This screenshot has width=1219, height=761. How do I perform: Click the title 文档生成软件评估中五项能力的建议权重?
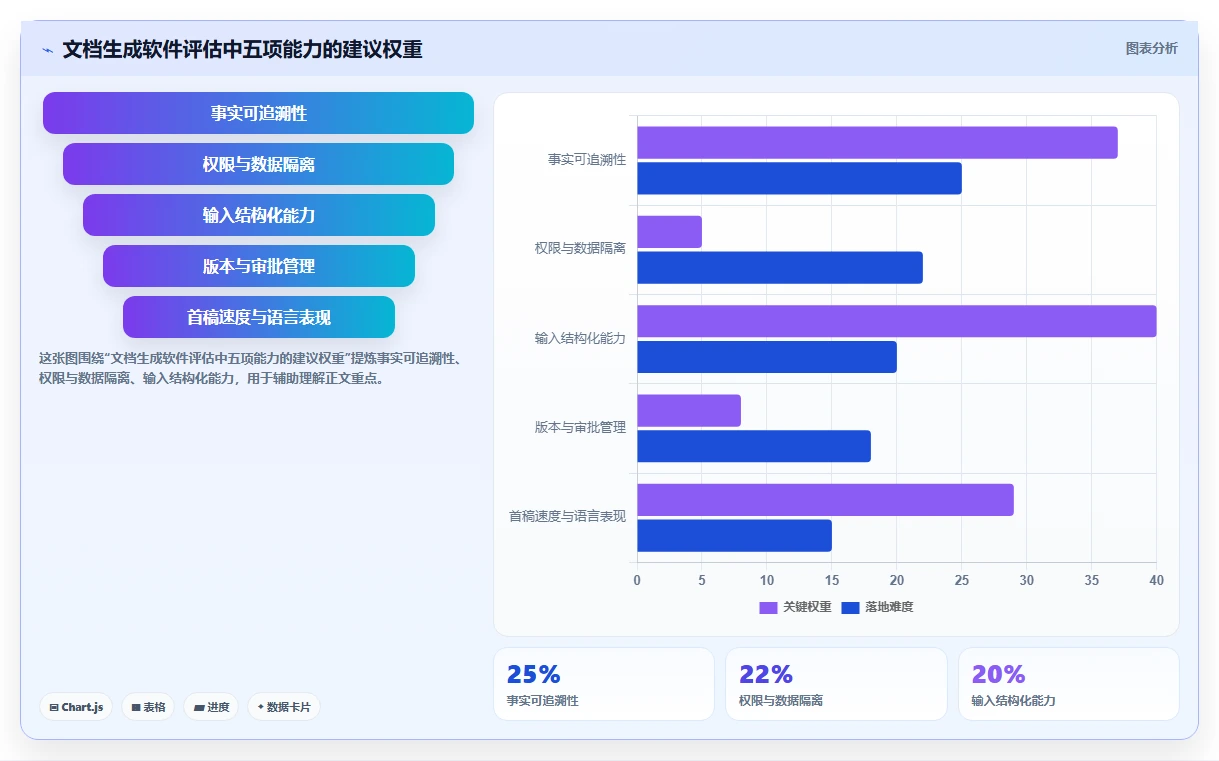(x=242, y=49)
